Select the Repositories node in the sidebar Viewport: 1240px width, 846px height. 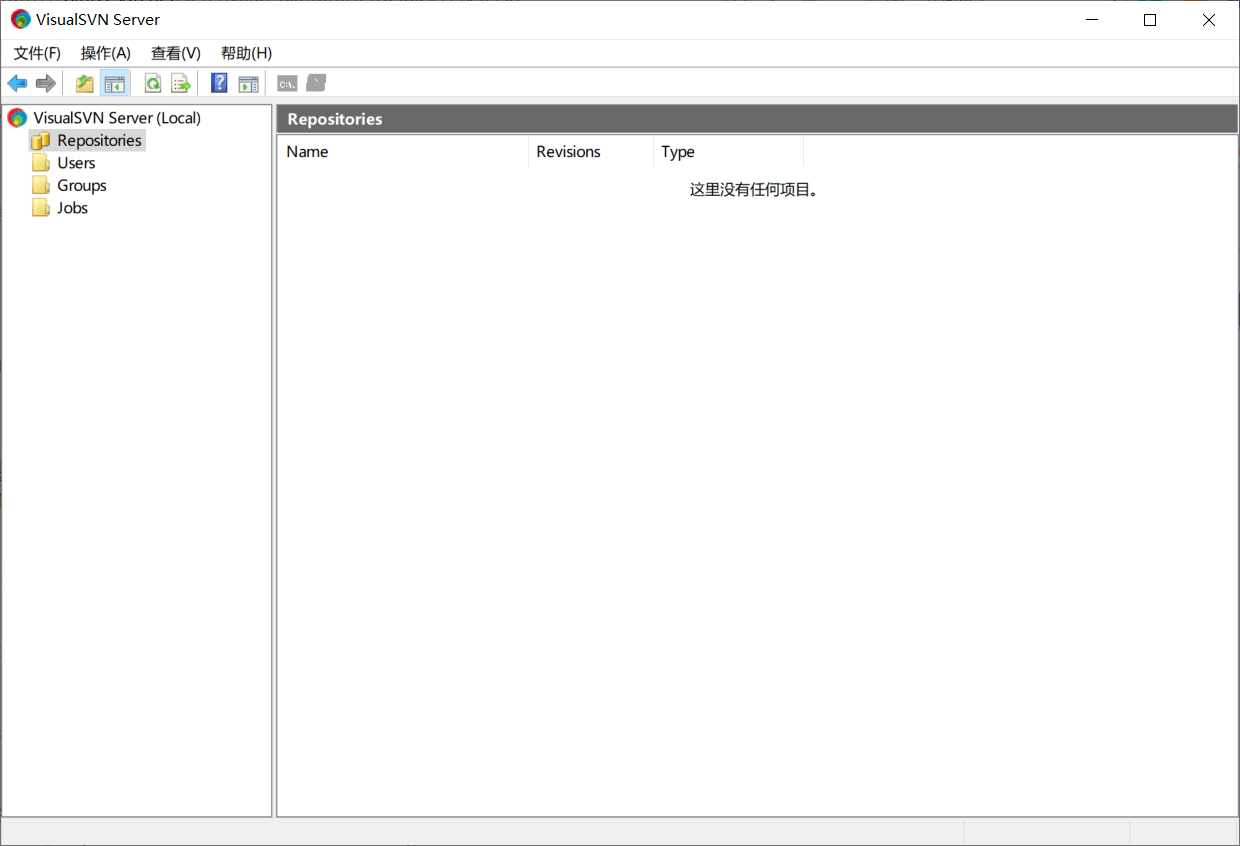(x=97, y=140)
